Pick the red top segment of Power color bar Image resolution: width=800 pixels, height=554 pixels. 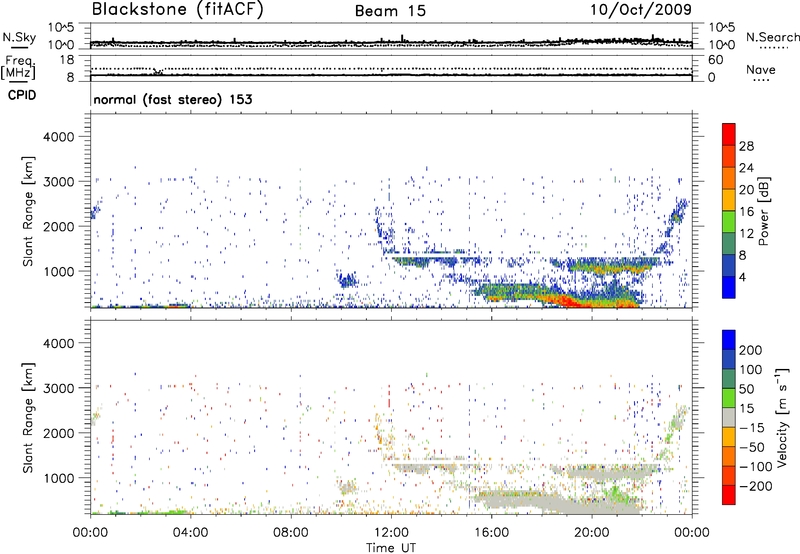coord(729,134)
